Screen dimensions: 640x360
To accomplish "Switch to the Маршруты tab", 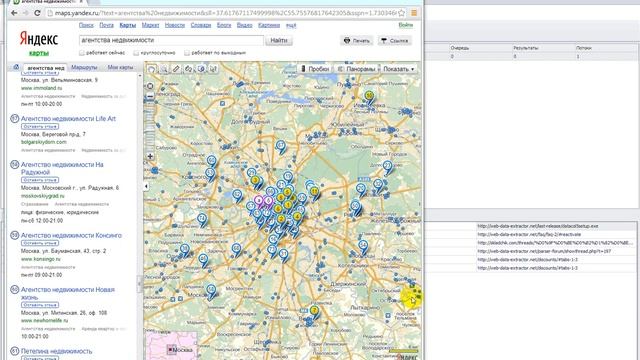I will 84,67.
